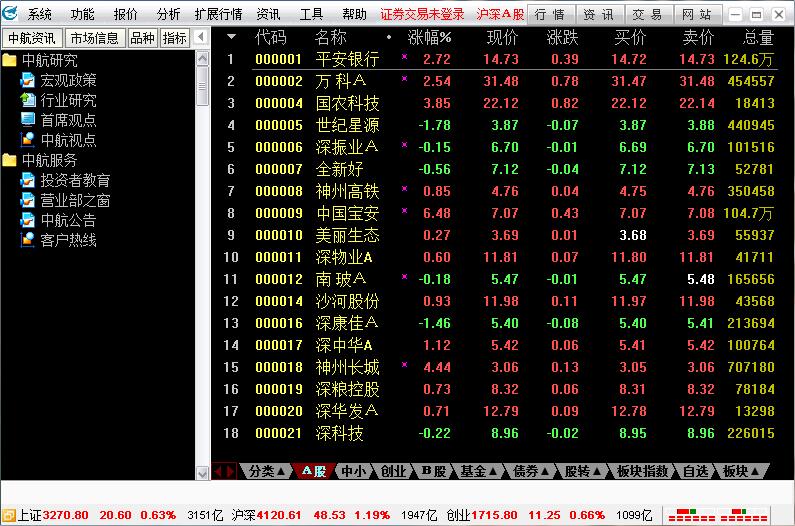This screenshot has height=526, width=795.
Task: Click the 行情 button in top toolbar
Action: pyautogui.click(x=550, y=14)
